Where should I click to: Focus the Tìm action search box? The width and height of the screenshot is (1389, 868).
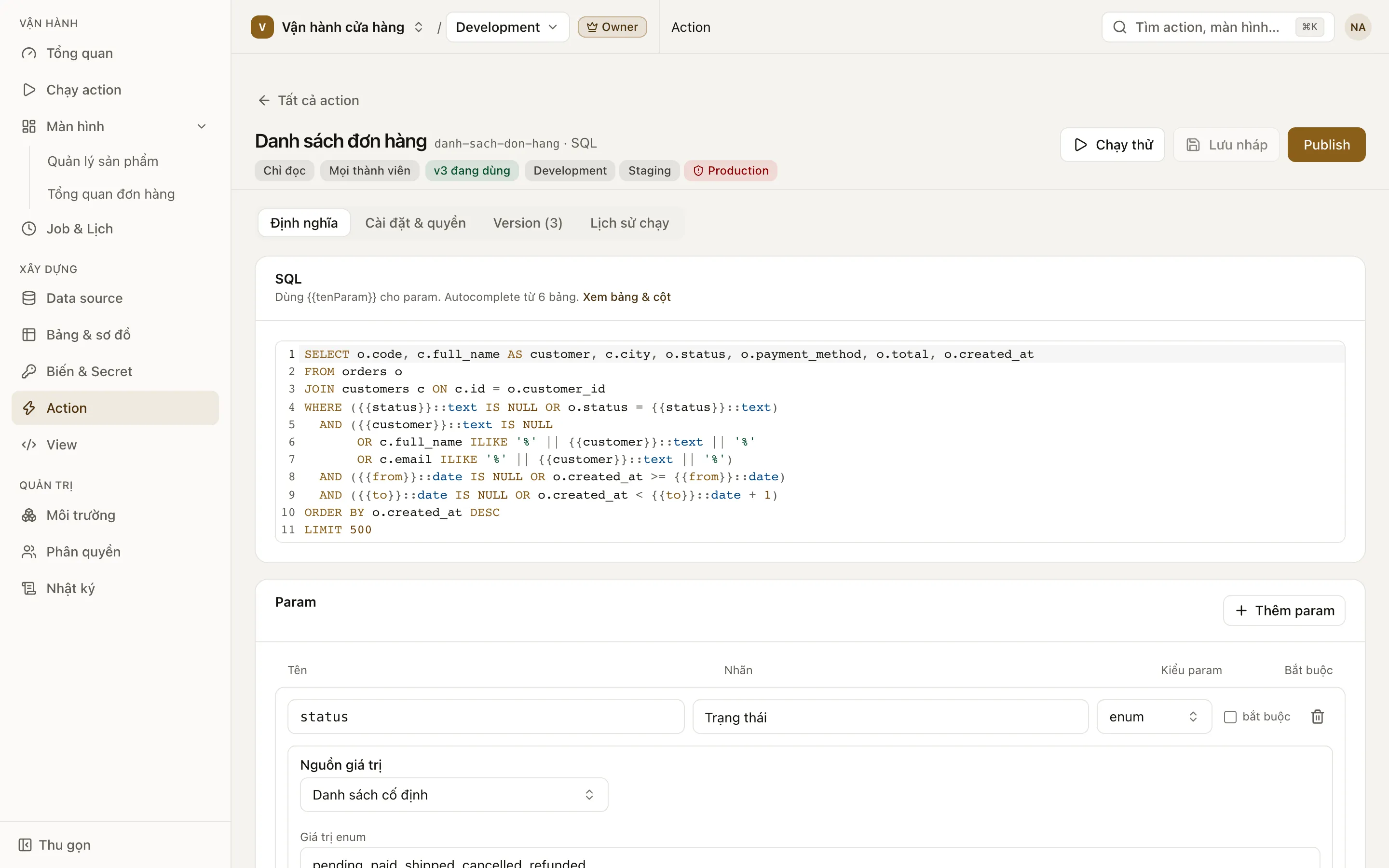(1217, 27)
